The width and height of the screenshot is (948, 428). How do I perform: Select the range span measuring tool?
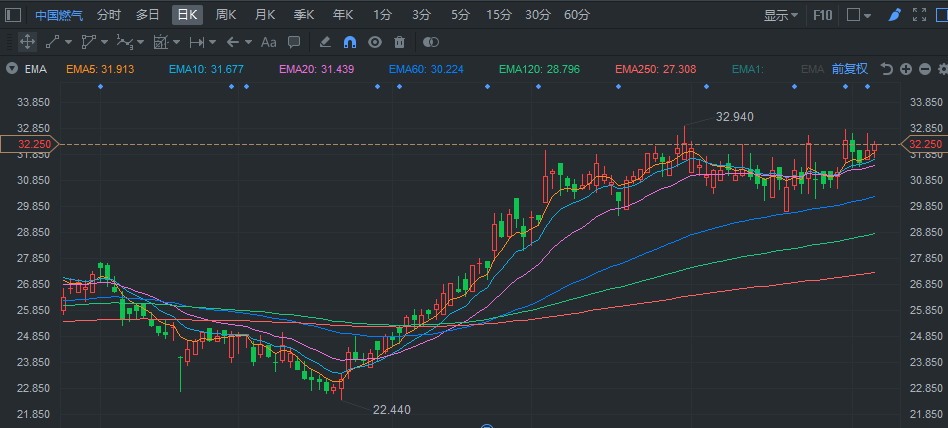[197, 42]
